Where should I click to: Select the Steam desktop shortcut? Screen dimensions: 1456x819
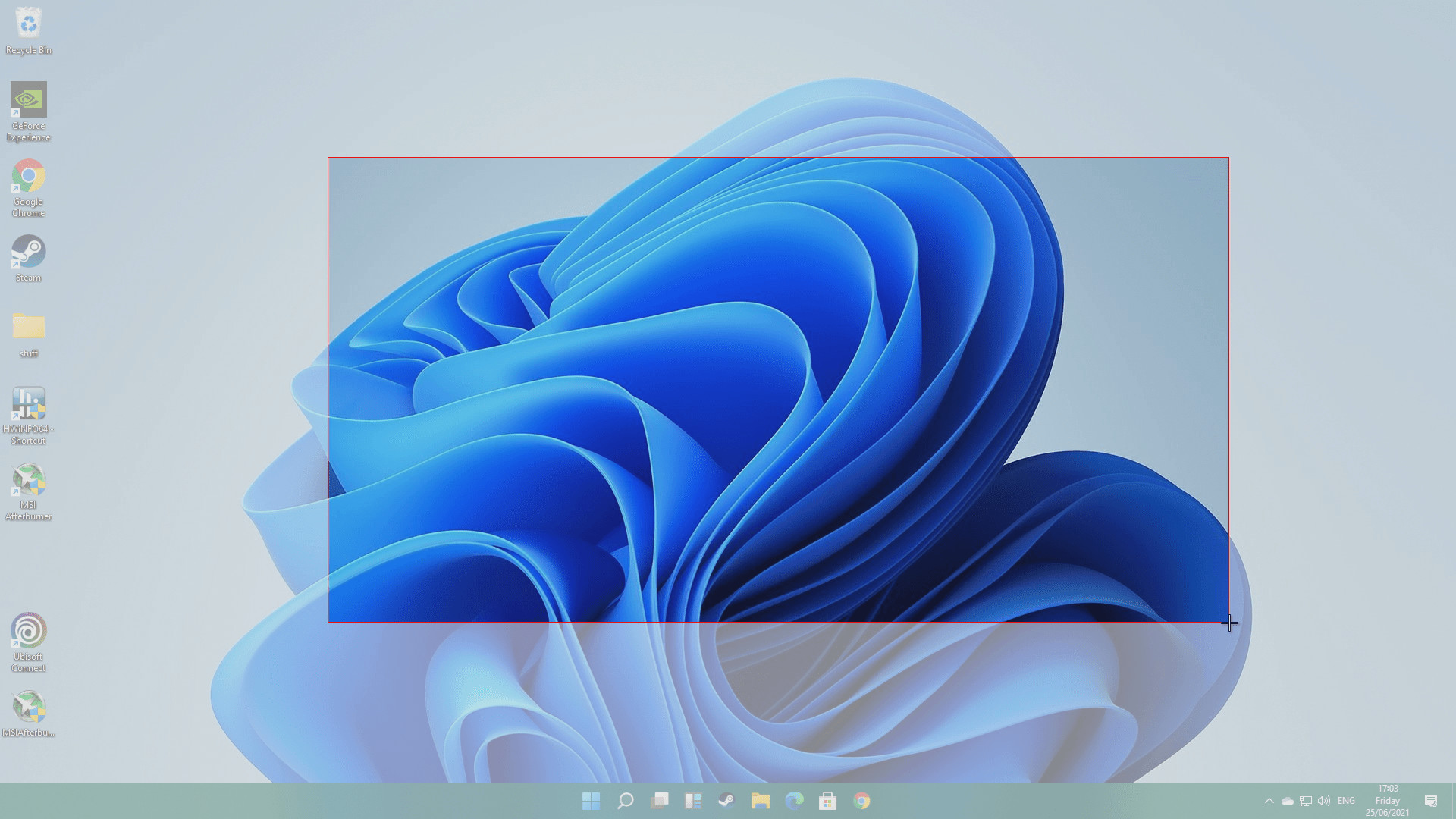pyautogui.click(x=28, y=258)
